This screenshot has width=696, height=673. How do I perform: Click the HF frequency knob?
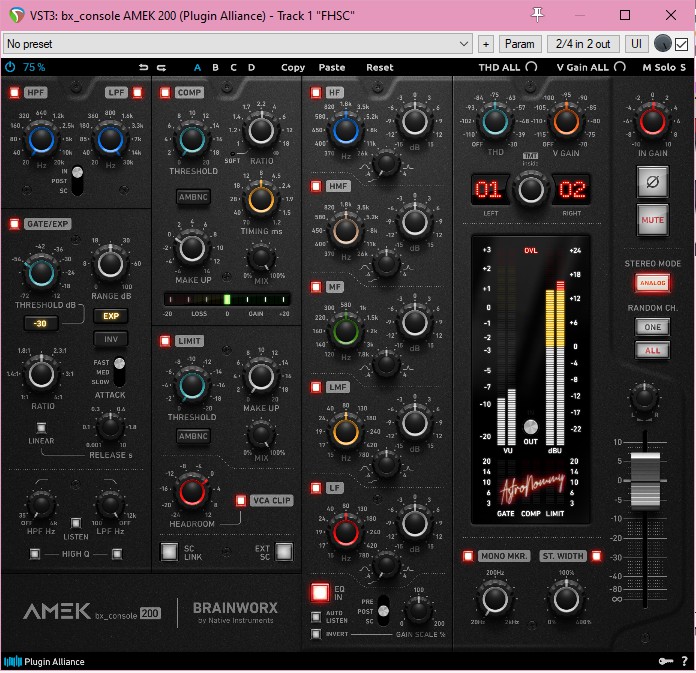pos(345,130)
